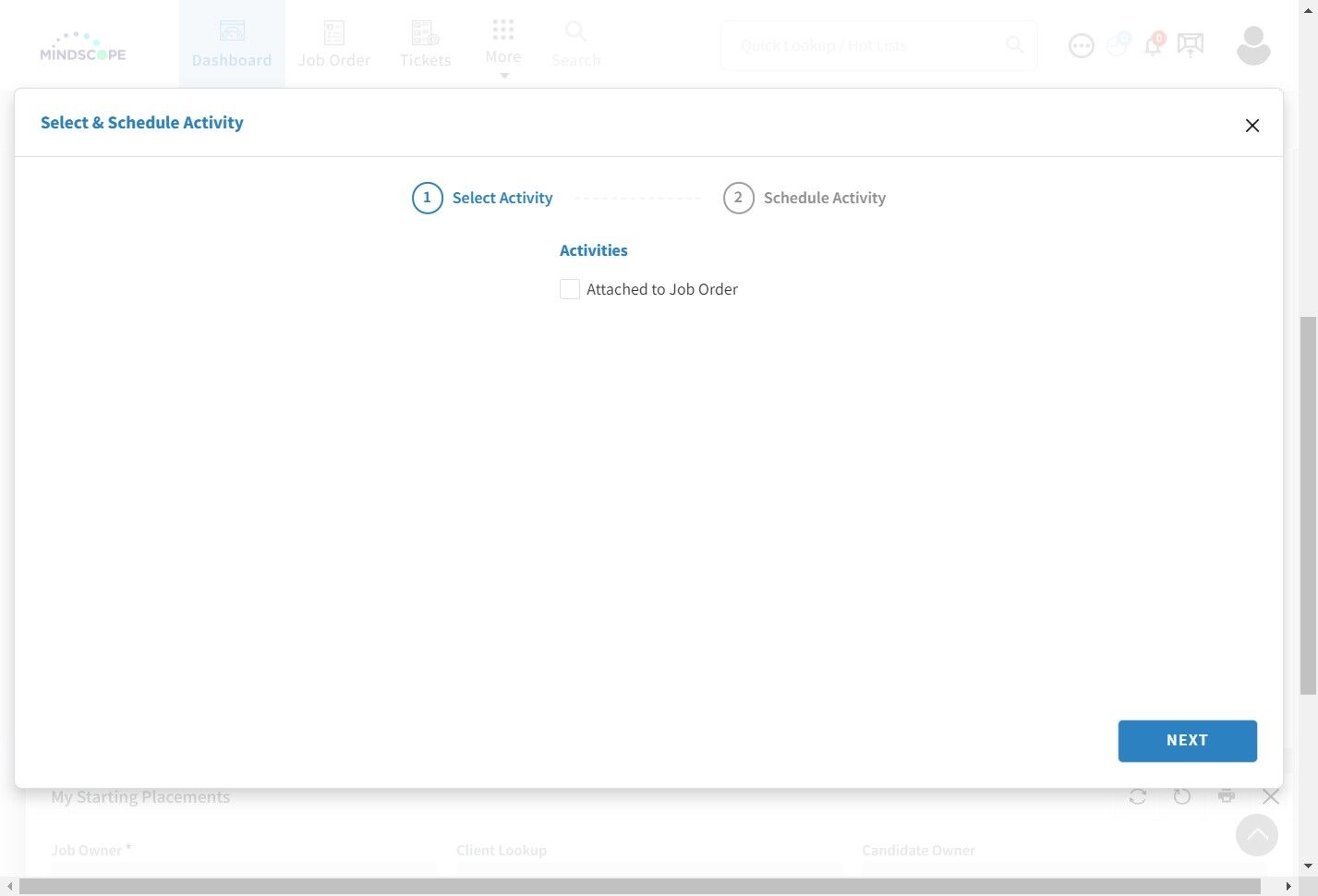Go to step 2 Schedule Activity

804,198
